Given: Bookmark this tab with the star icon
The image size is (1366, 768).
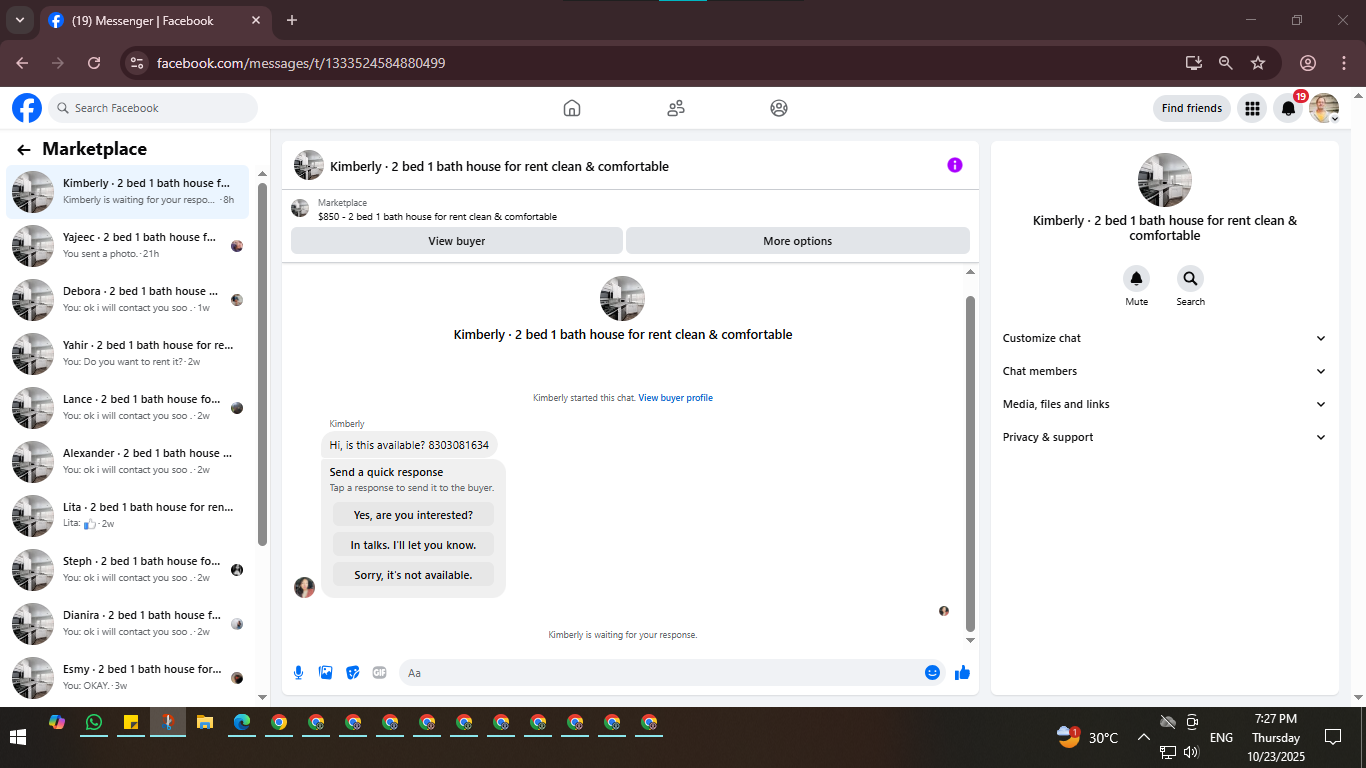Looking at the screenshot, I should pos(1258,63).
